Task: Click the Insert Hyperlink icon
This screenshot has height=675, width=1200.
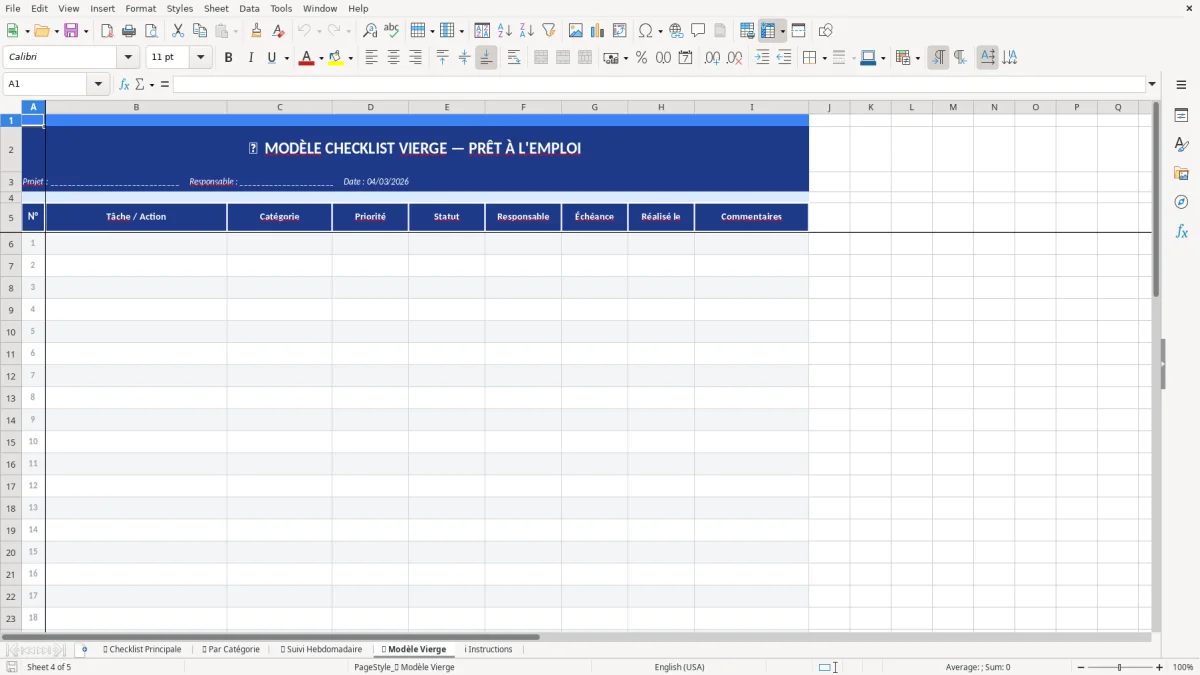Action: [676, 31]
